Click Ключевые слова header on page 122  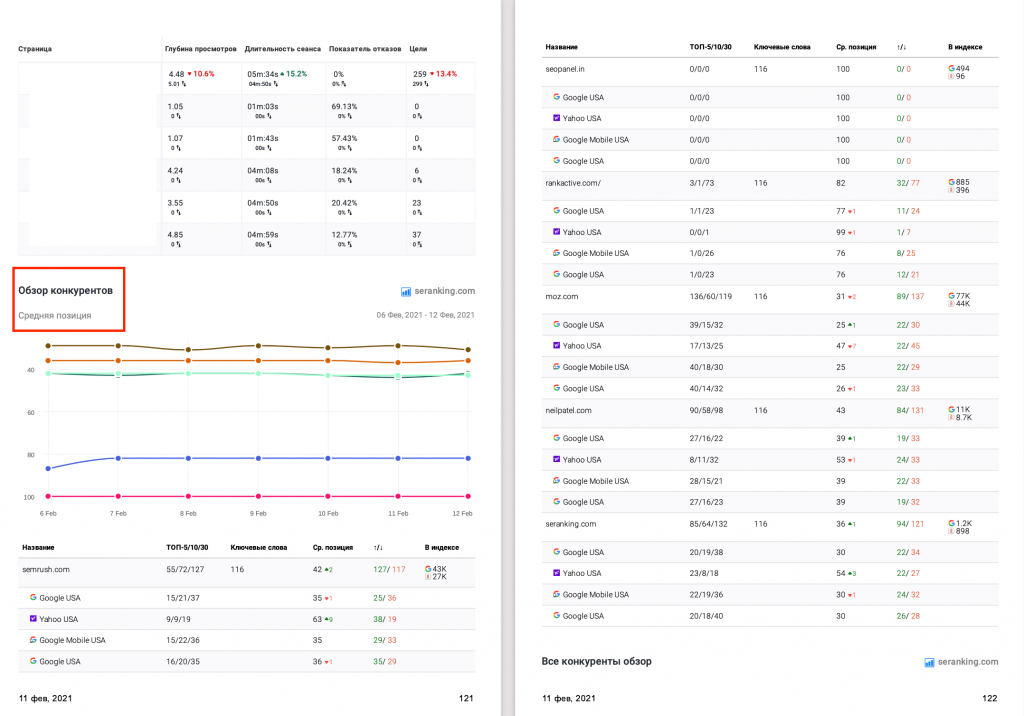pyautogui.click(x=782, y=47)
